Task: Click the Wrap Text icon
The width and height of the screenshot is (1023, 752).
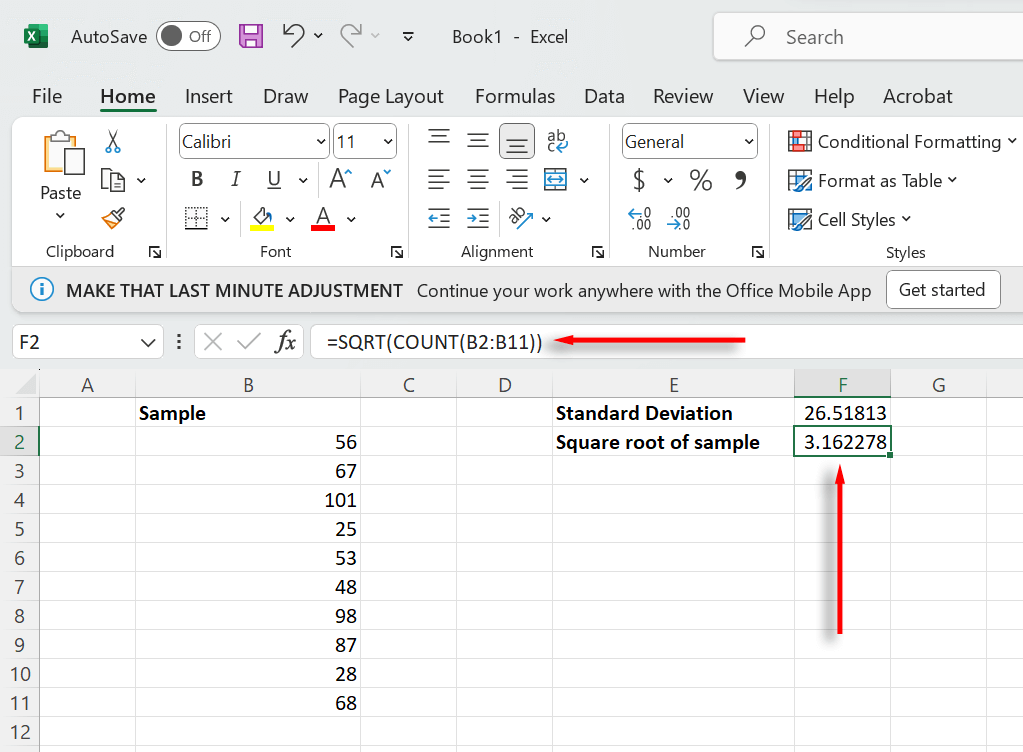Action: coord(557,142)
